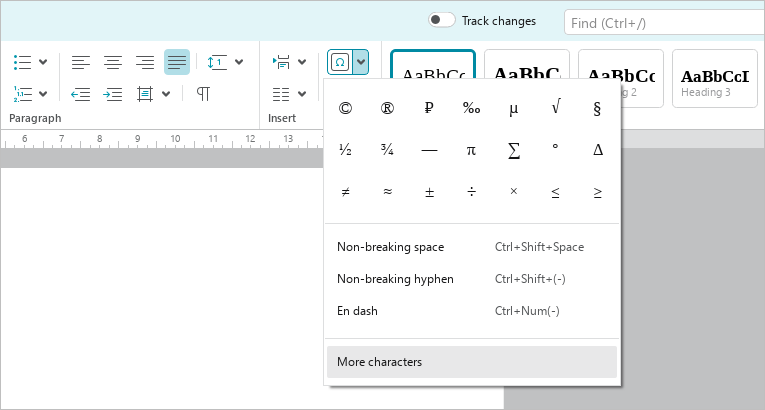Insert the copyright symbol ©
The image size is (765, 410).
coord(345,108)
